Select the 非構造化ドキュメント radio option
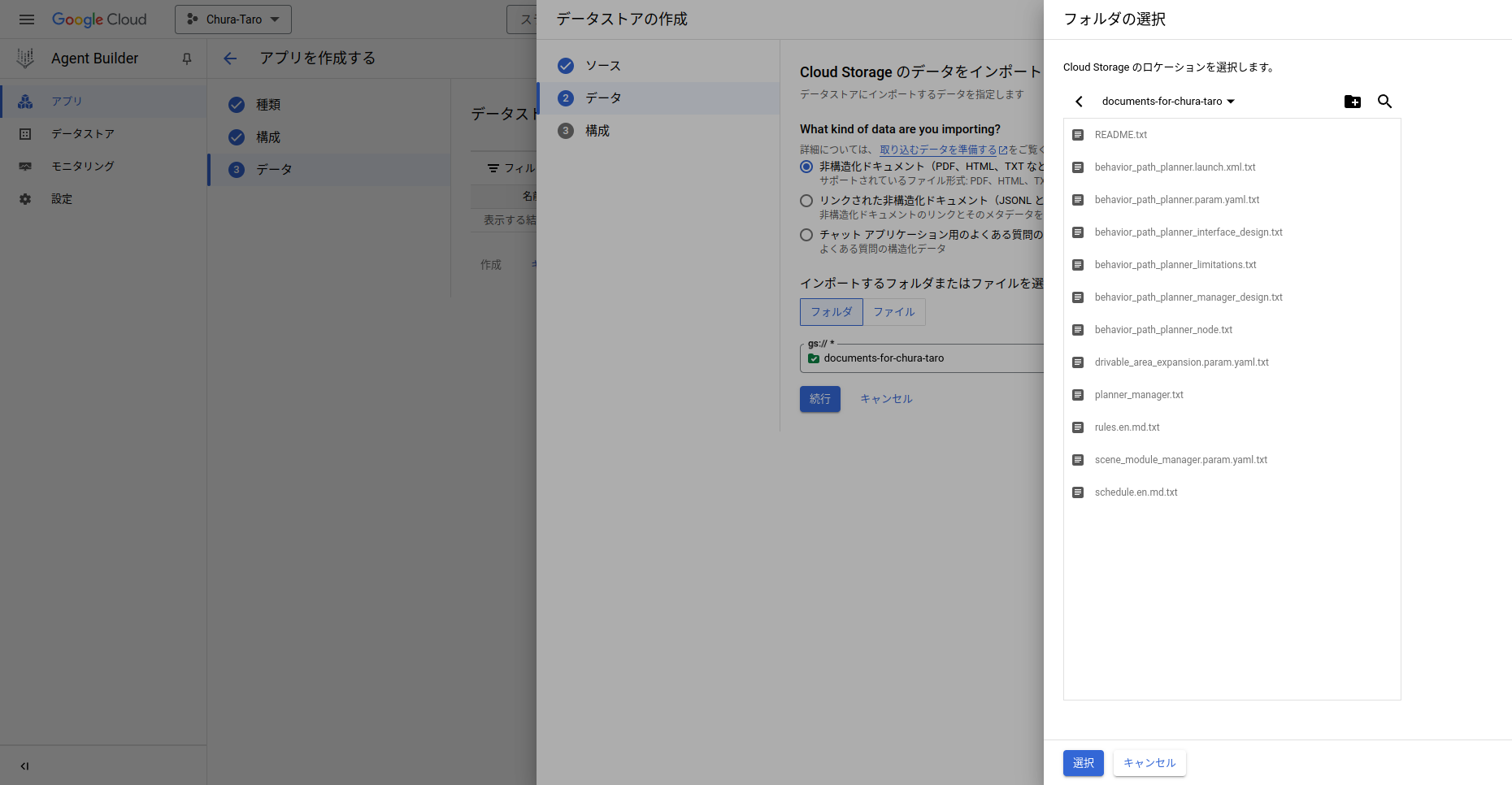 pos(806,167)
